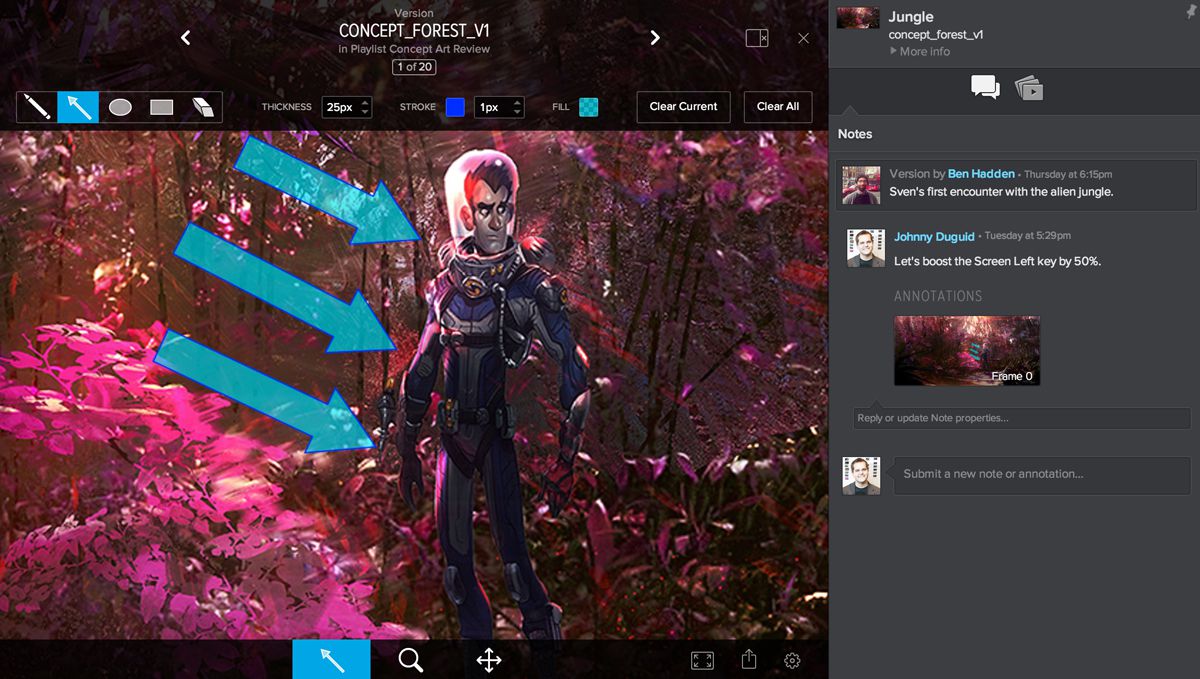Decrease thickness with the down stepper
Screen dimensions: 1200x679
[365, 112]
